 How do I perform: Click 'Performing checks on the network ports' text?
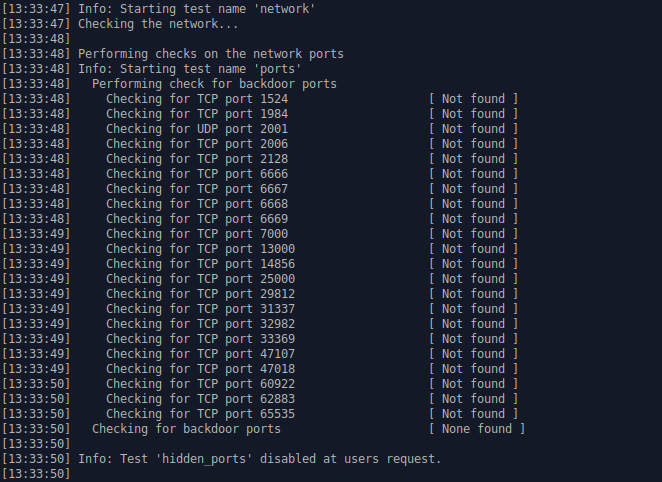(x=211, y=54)
